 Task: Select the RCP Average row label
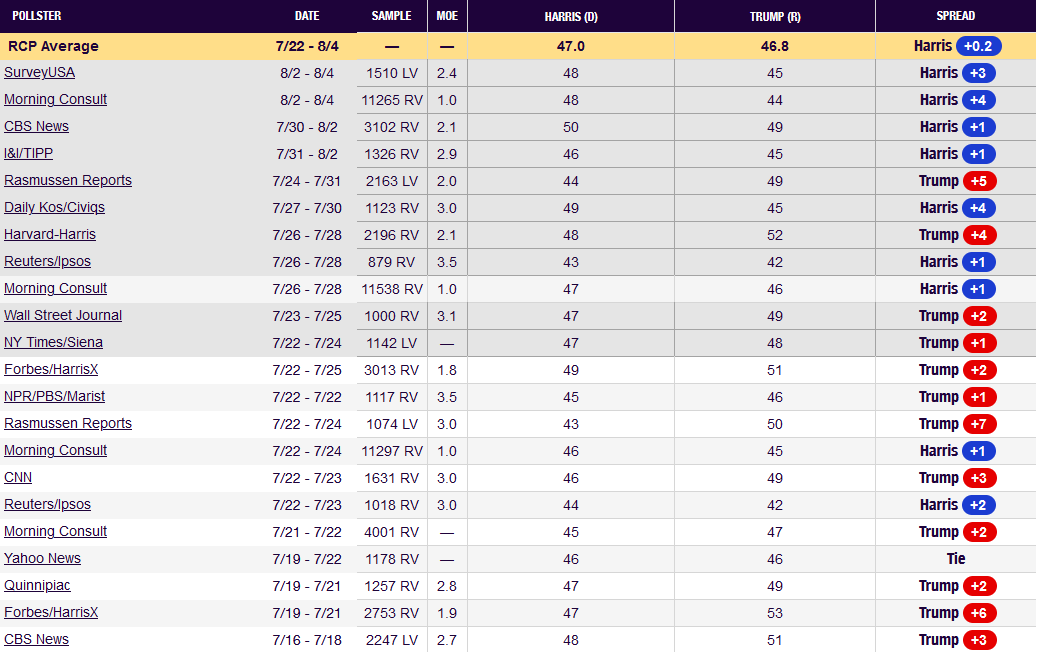(x=53, y=46)
